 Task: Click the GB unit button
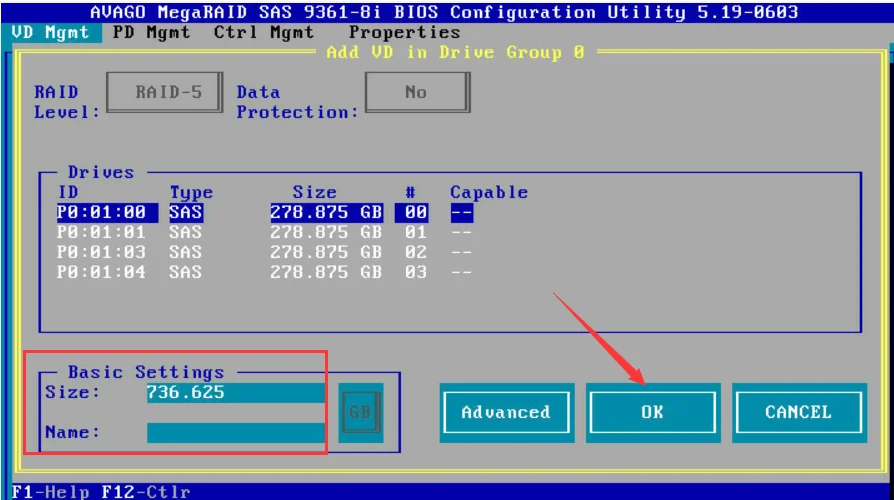[360, 412]
